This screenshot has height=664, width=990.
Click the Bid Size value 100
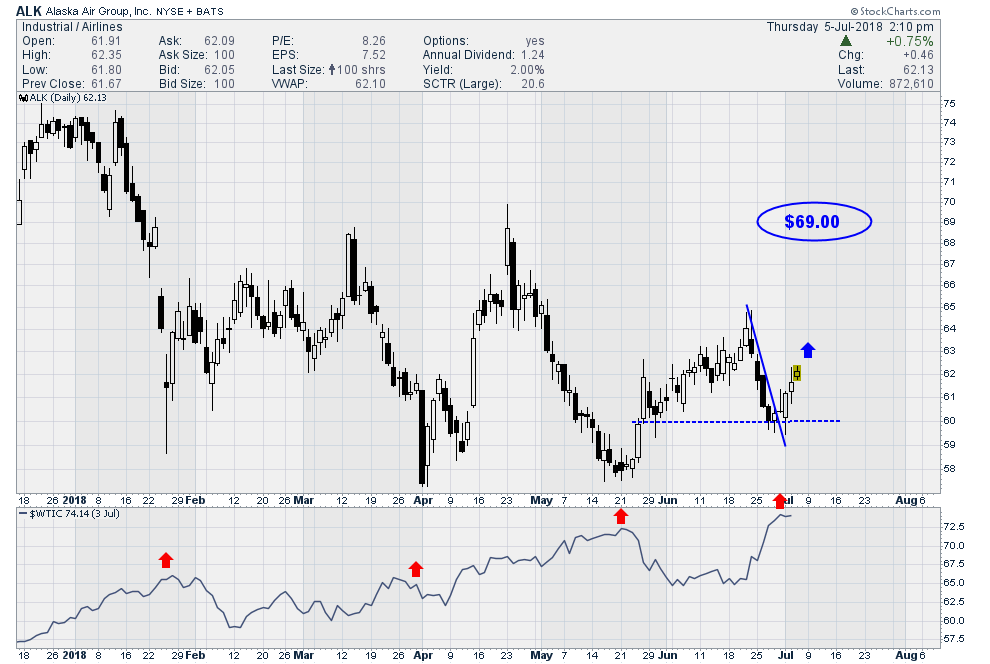pyautogui.click(x=224, y=83)
